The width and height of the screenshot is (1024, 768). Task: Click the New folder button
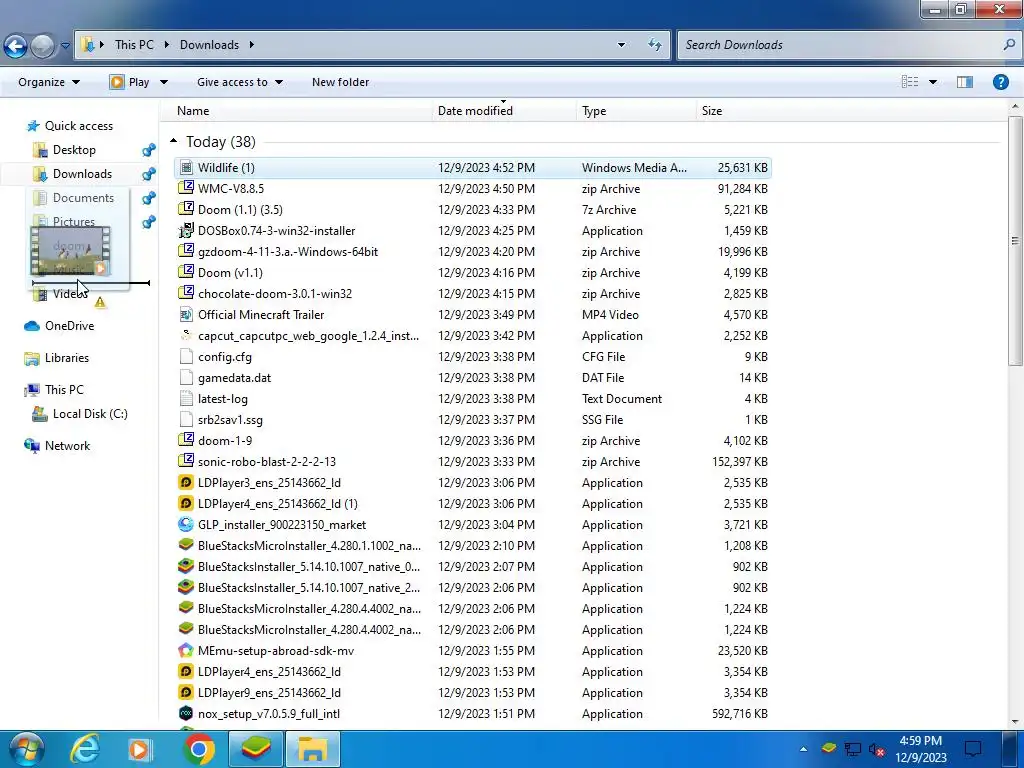(340, 82)
